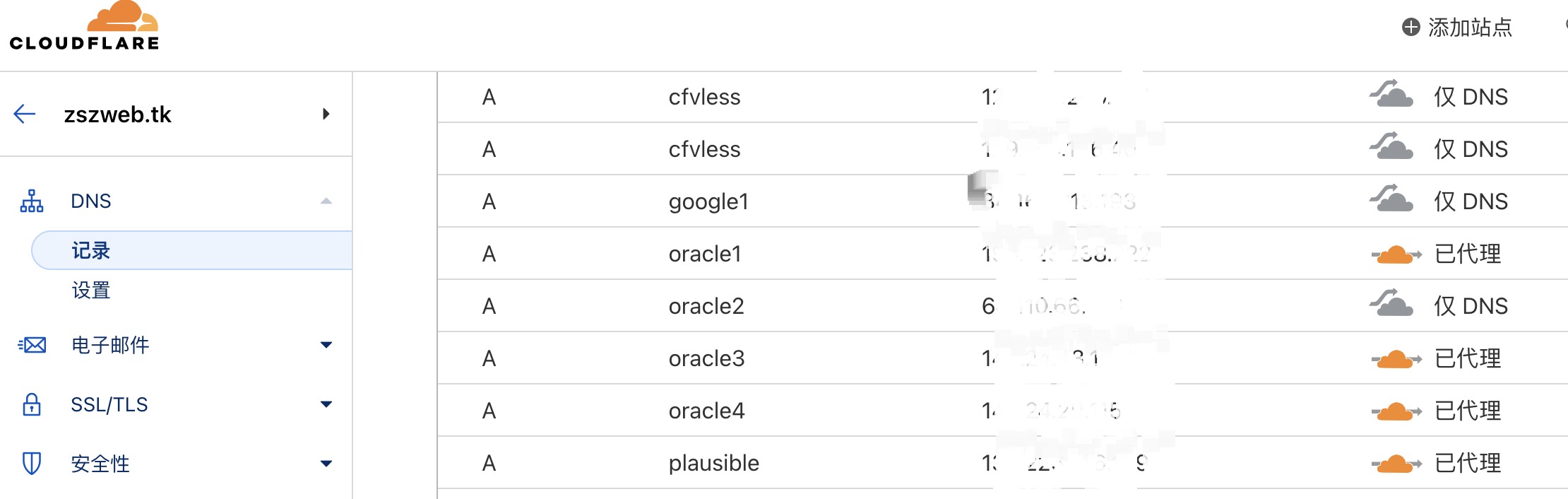Open the zszweb.tk site switcher arrow

(x=326, y=114)
